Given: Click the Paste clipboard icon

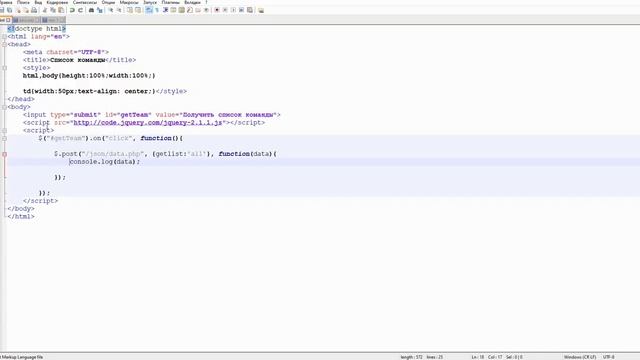Looking at the screenshot, I should point(61,10).
